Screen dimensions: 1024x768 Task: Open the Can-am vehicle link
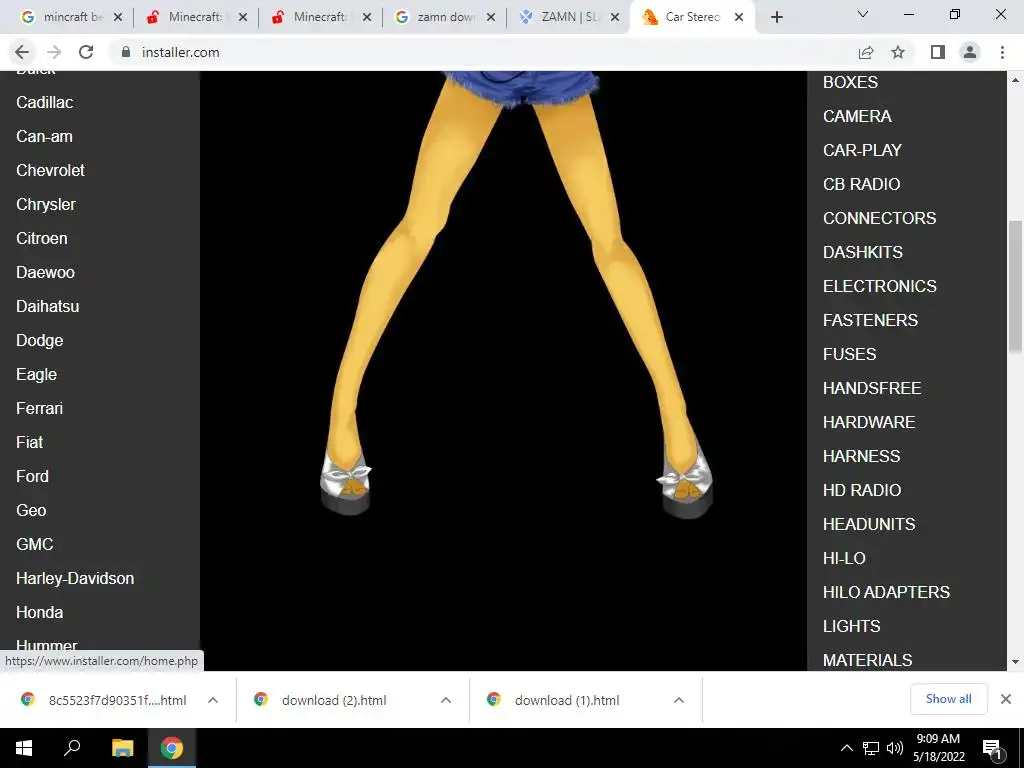point(44,136)
